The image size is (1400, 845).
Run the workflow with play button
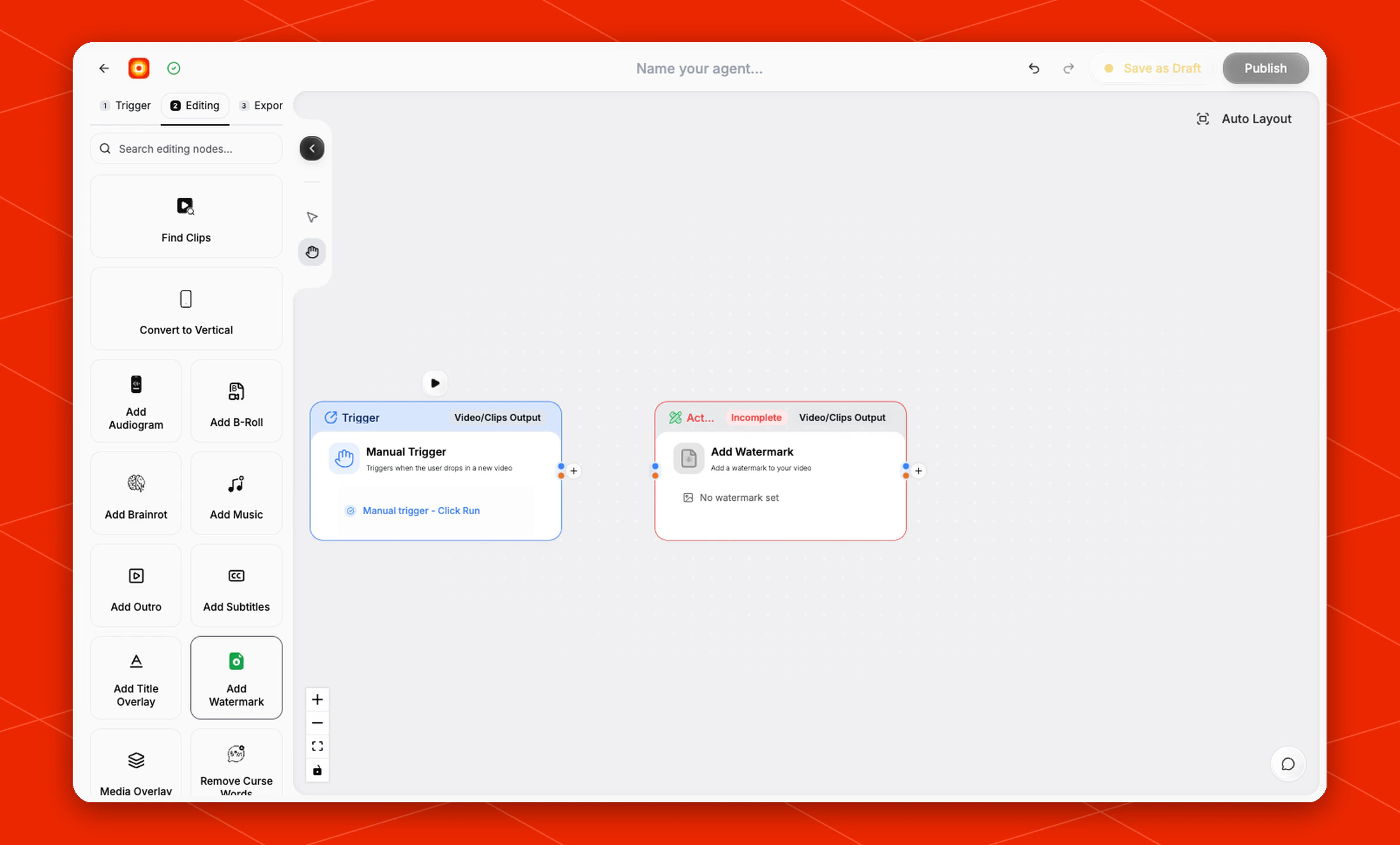coord(435,383)
